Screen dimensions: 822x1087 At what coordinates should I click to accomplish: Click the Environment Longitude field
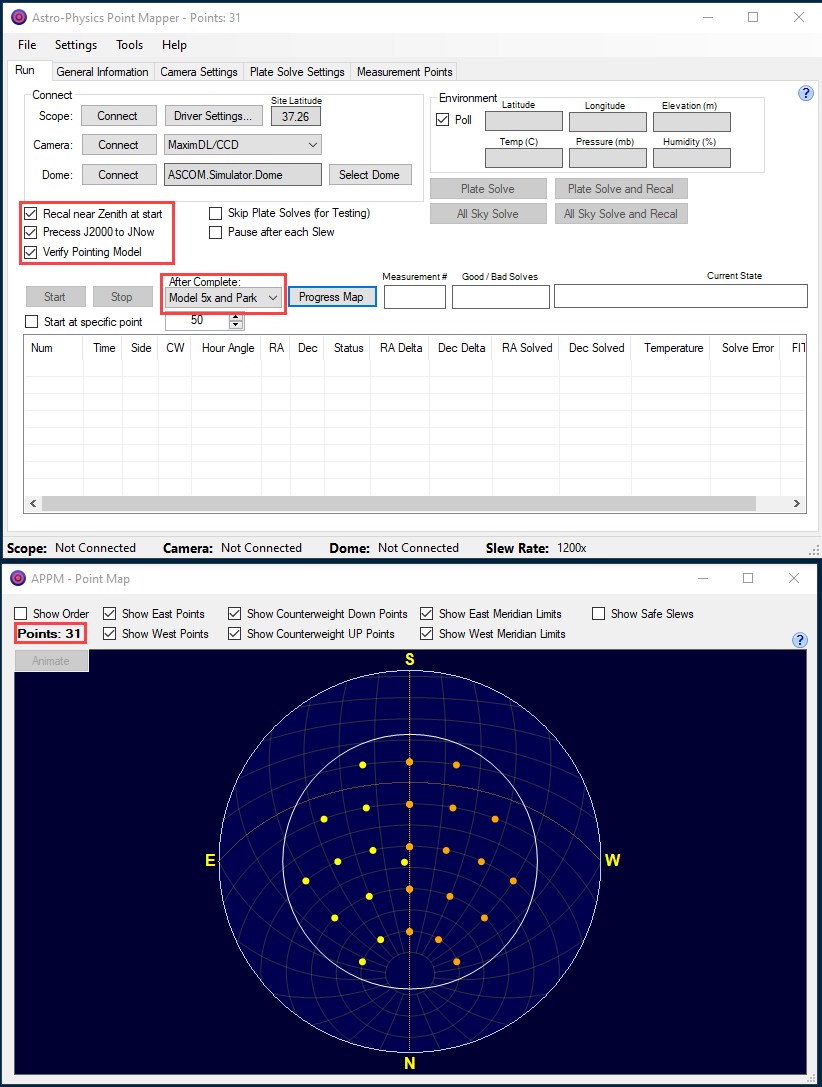point(608,122)
